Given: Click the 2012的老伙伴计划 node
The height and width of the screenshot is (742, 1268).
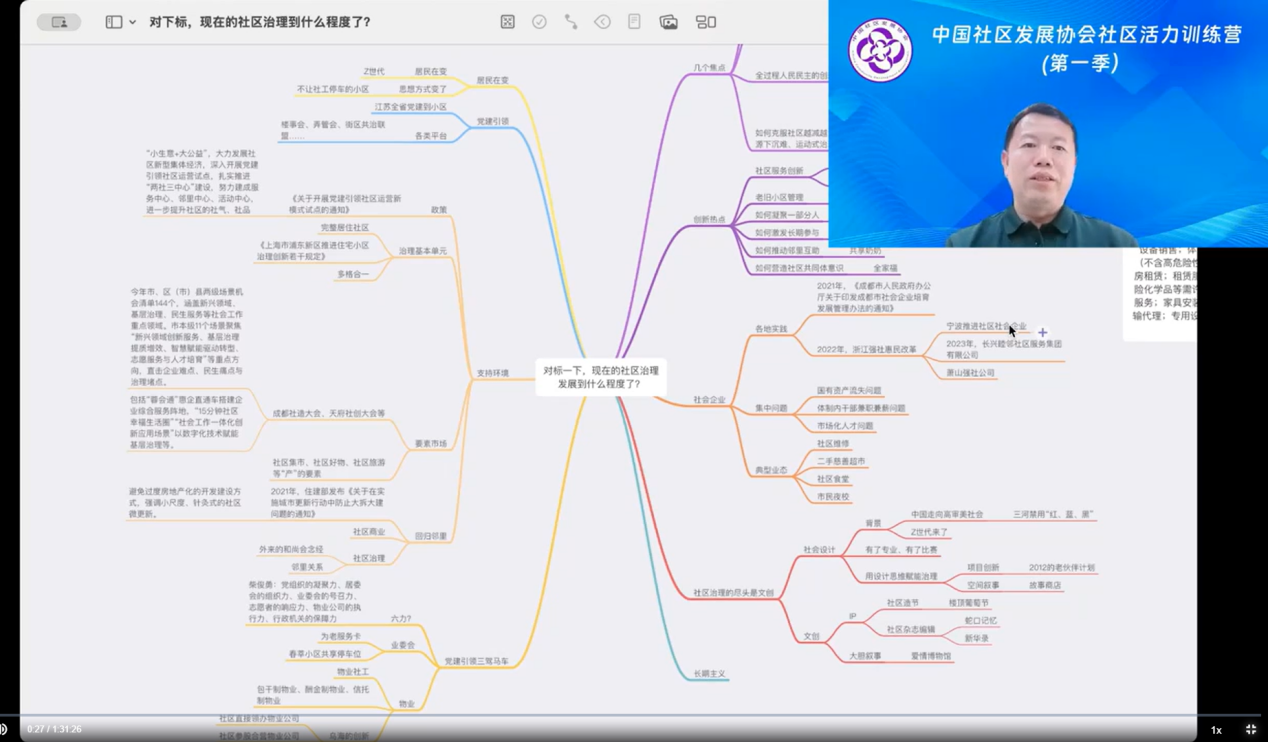Looking at the screenshot, I should click(1061, 568).
